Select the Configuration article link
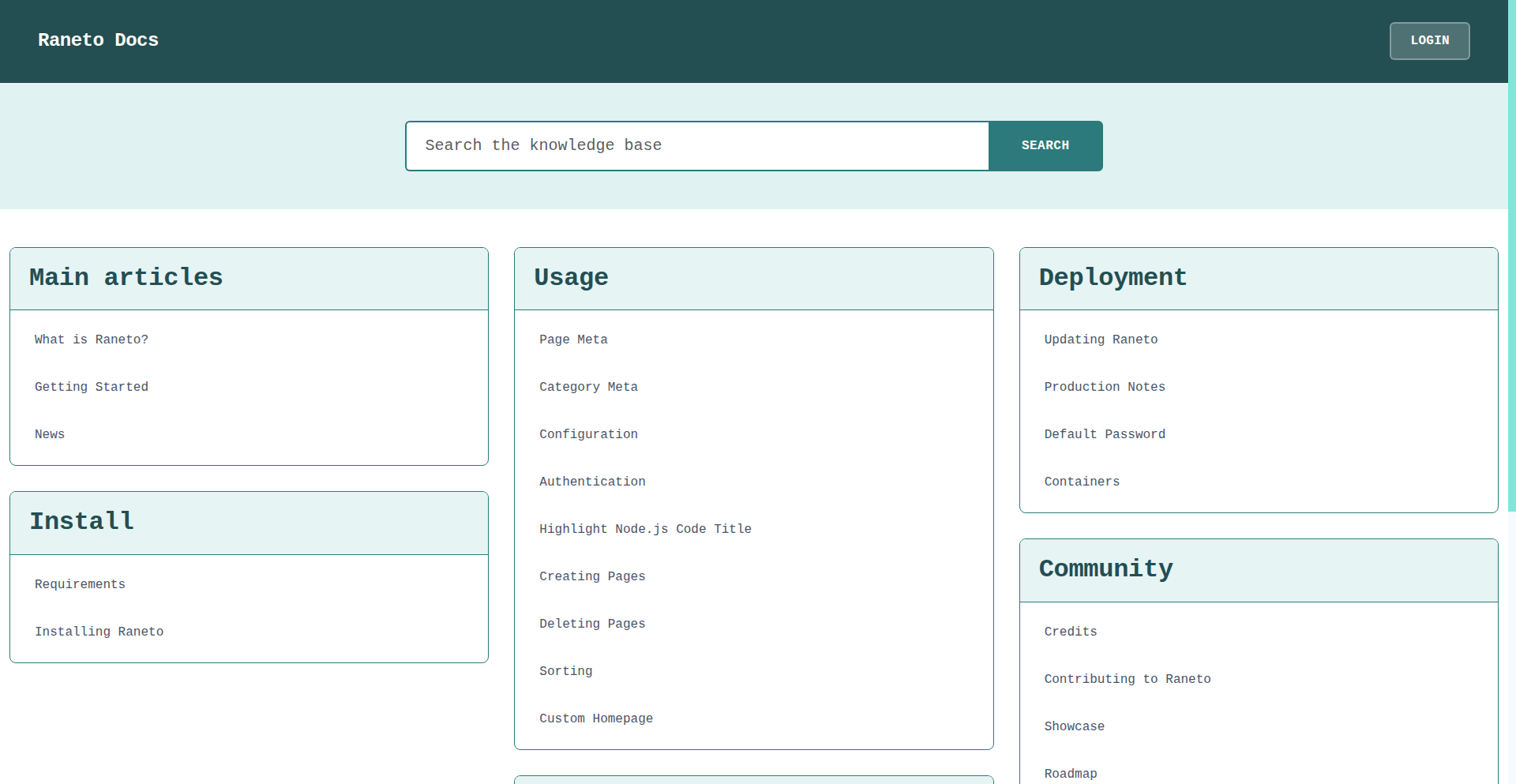Image resolution: width=1516 pixels, height=784 pixels. click(x=588, y=434)
